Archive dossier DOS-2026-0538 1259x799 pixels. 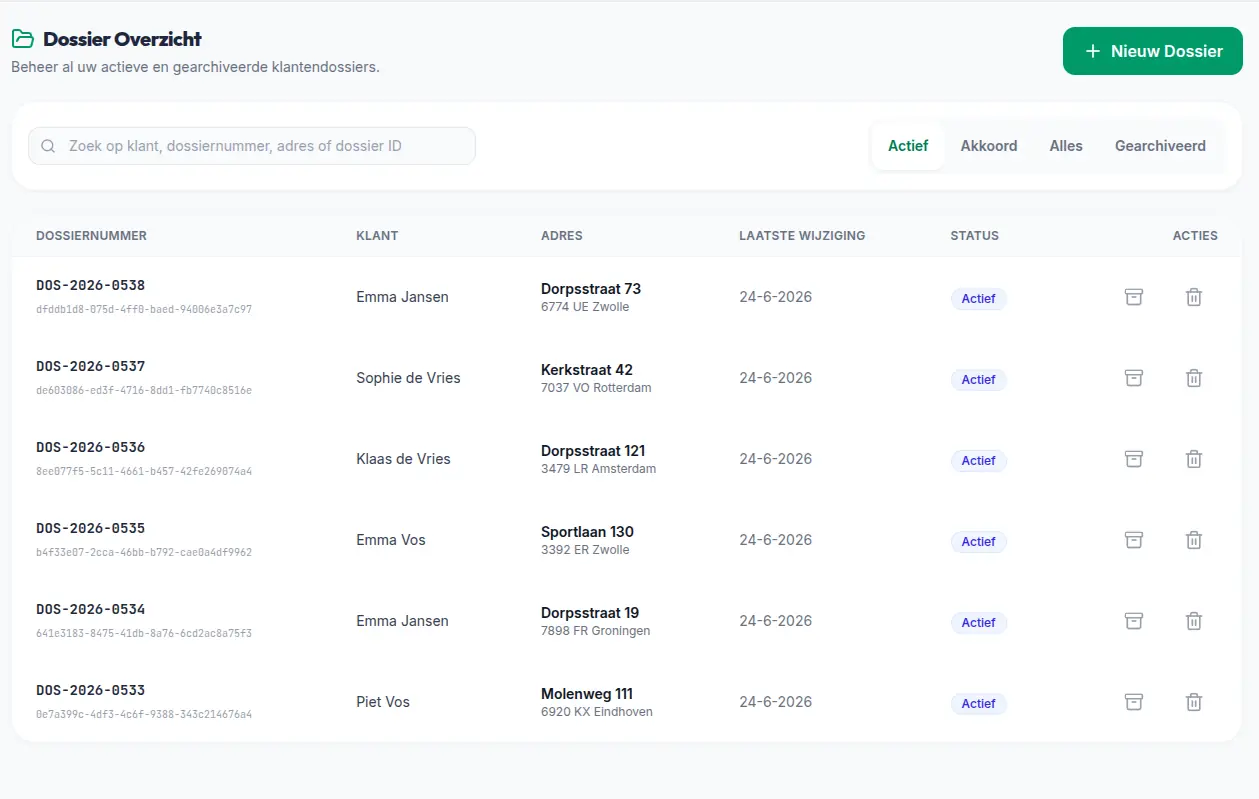(x=1133, y=297)
